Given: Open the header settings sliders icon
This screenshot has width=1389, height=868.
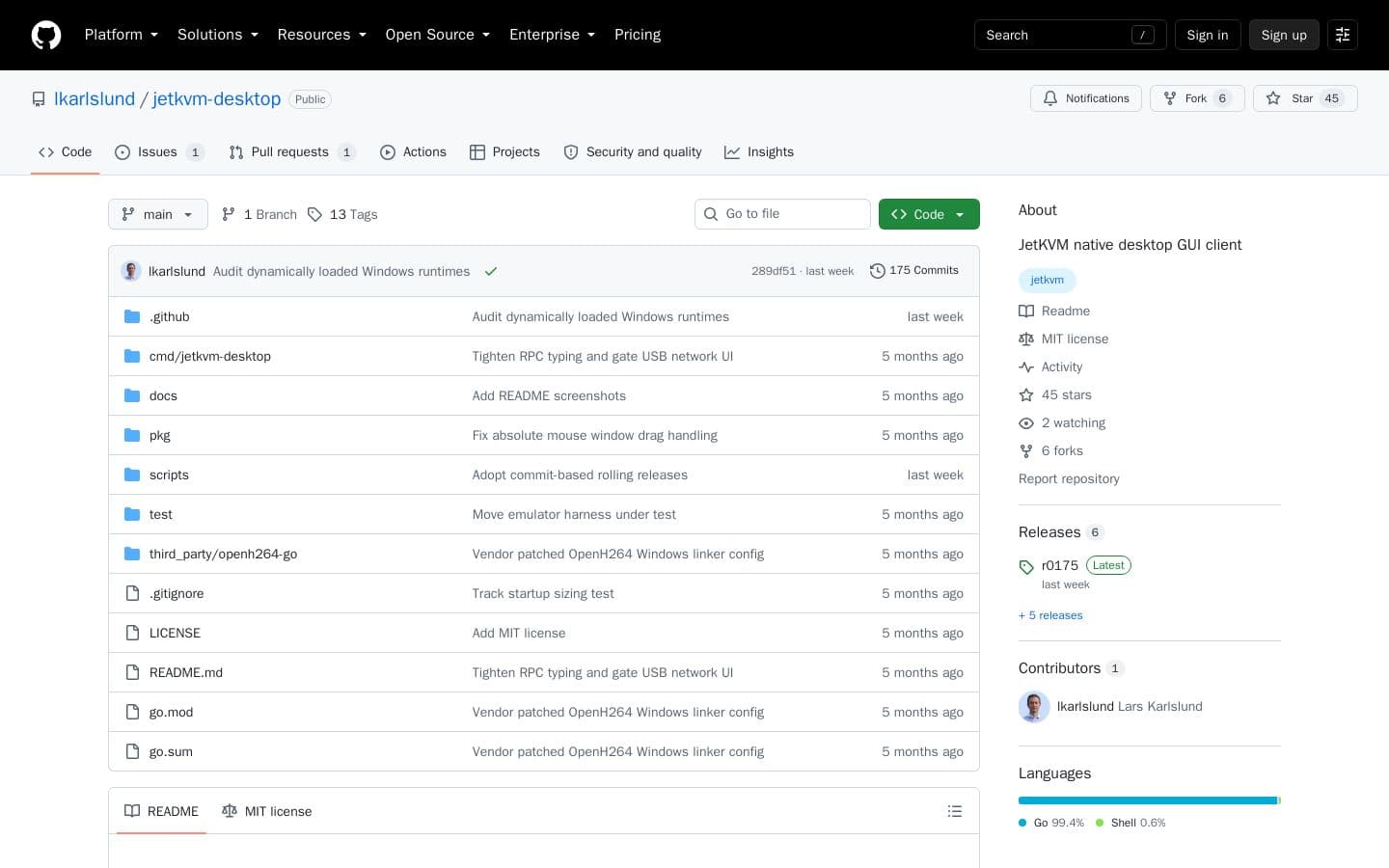Looking at the screenshot, I should (1343, 35).
